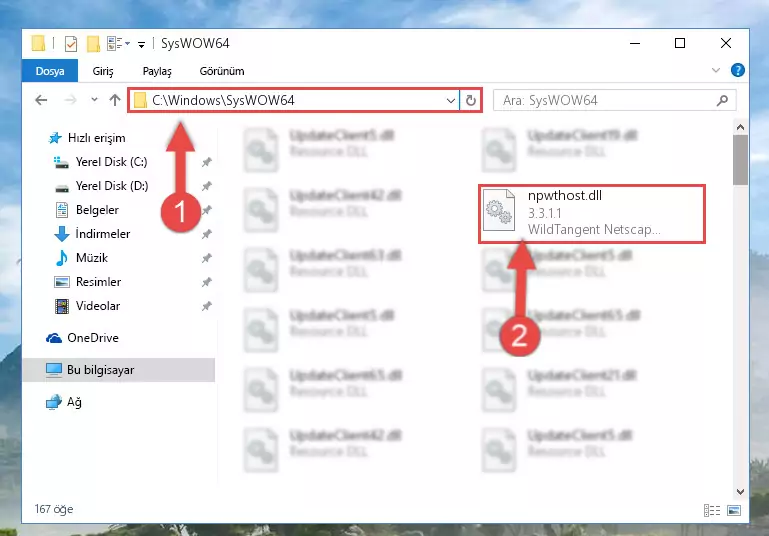This screenshot has width=769, height=536.
Task: Go up one folder level
Action: tap(115, 100)
